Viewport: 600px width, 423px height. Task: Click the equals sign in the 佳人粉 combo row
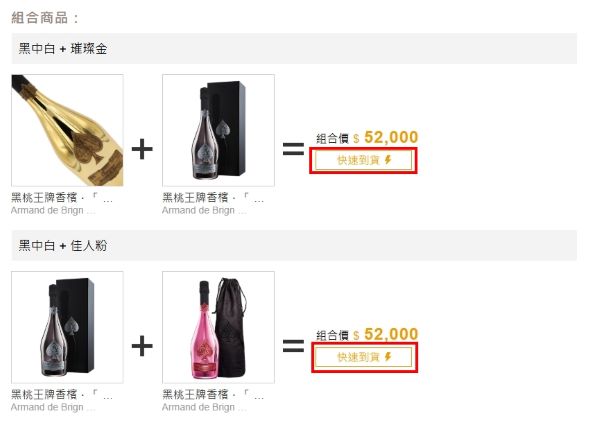tap(293, 346)
